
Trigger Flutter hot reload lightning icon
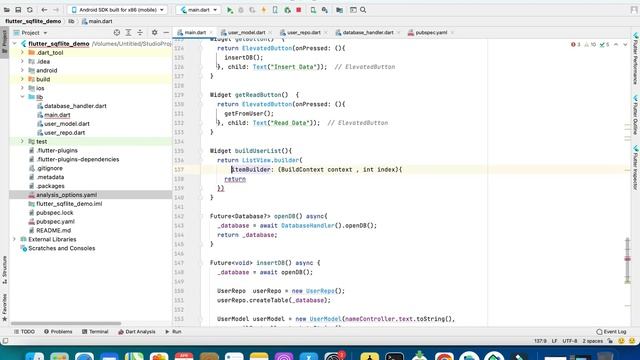click(x=264, y=10)
